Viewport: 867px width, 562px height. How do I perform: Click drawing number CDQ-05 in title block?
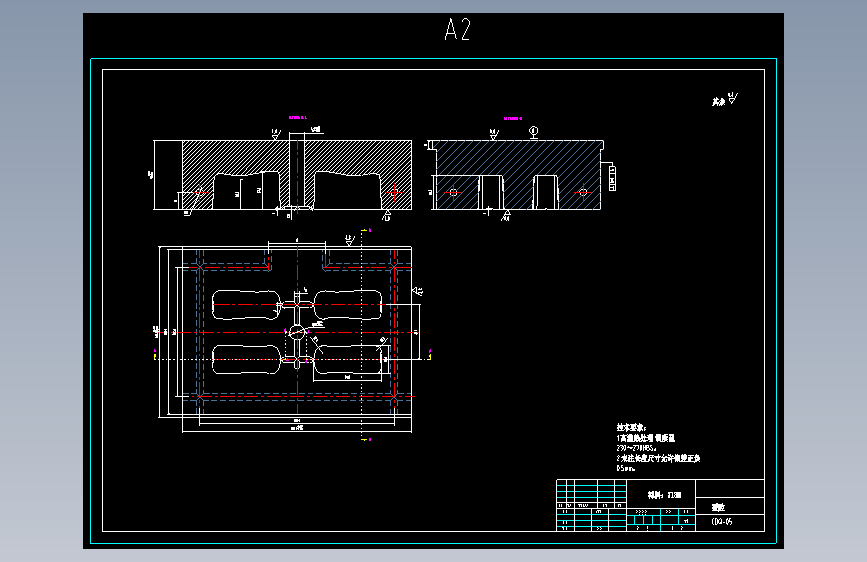(x=722, y=522)
